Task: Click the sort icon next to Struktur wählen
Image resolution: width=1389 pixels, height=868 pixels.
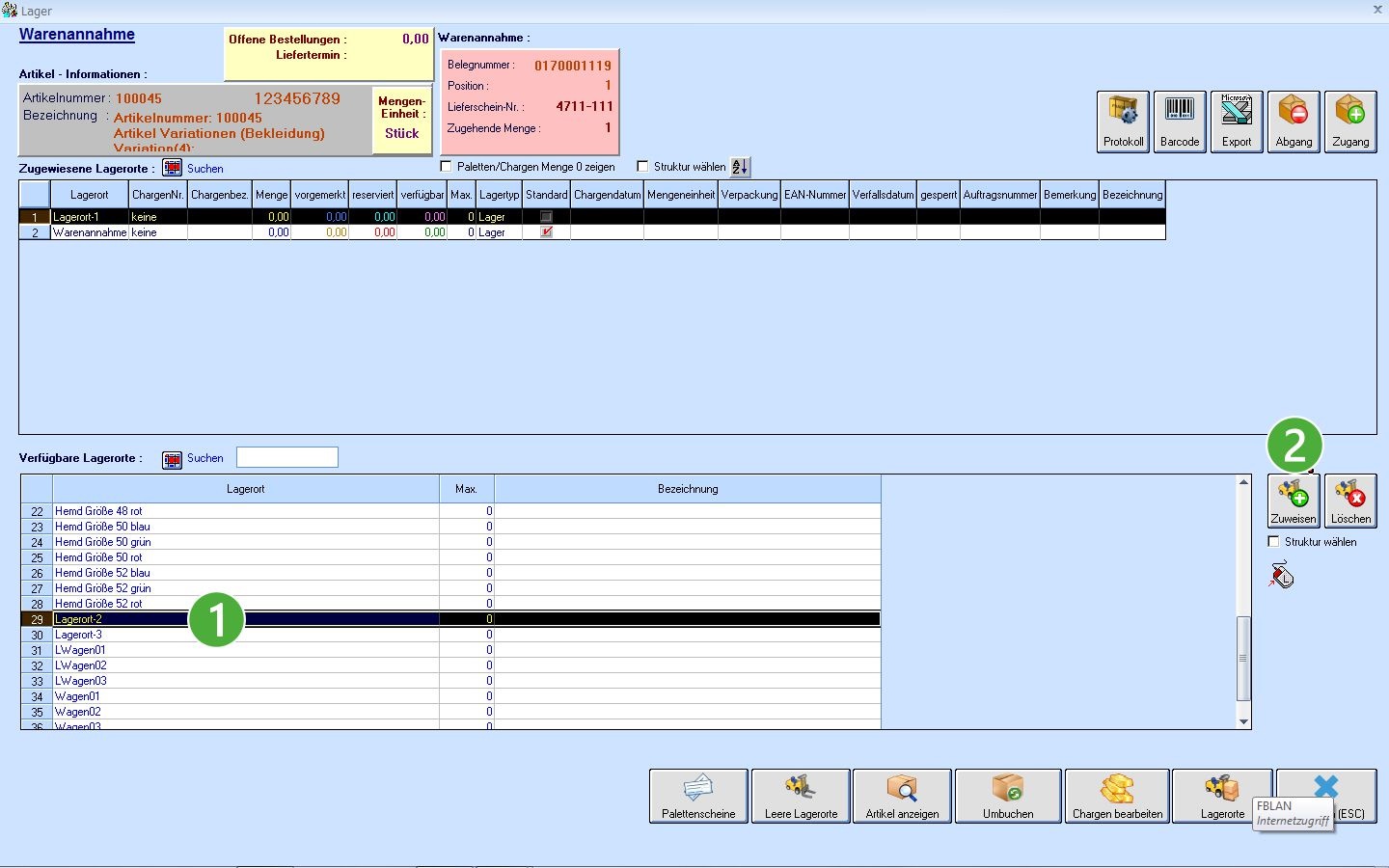Action: point(740,167)
